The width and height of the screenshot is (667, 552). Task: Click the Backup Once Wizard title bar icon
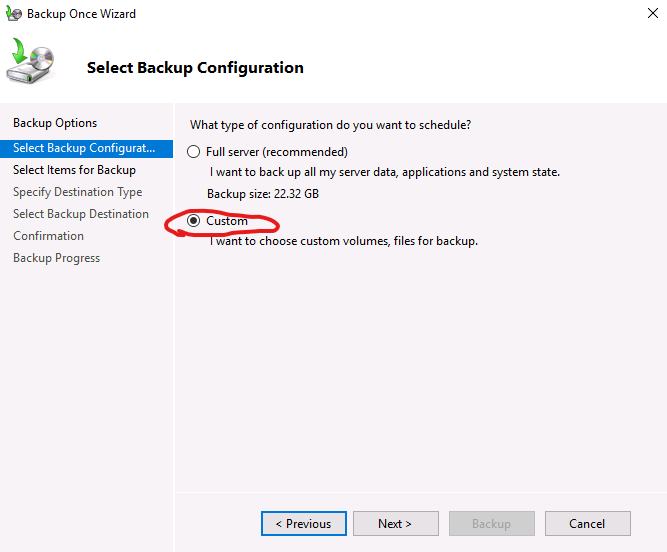[x=14, y=15]
